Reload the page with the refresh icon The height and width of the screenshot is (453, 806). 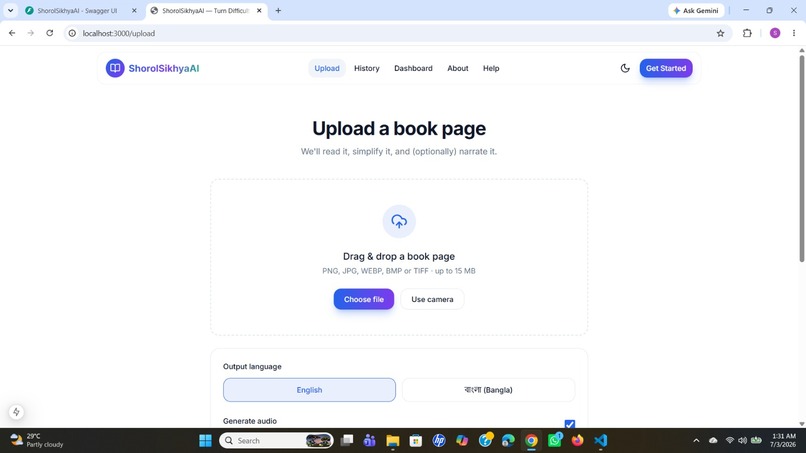click(x=49, y=33)
